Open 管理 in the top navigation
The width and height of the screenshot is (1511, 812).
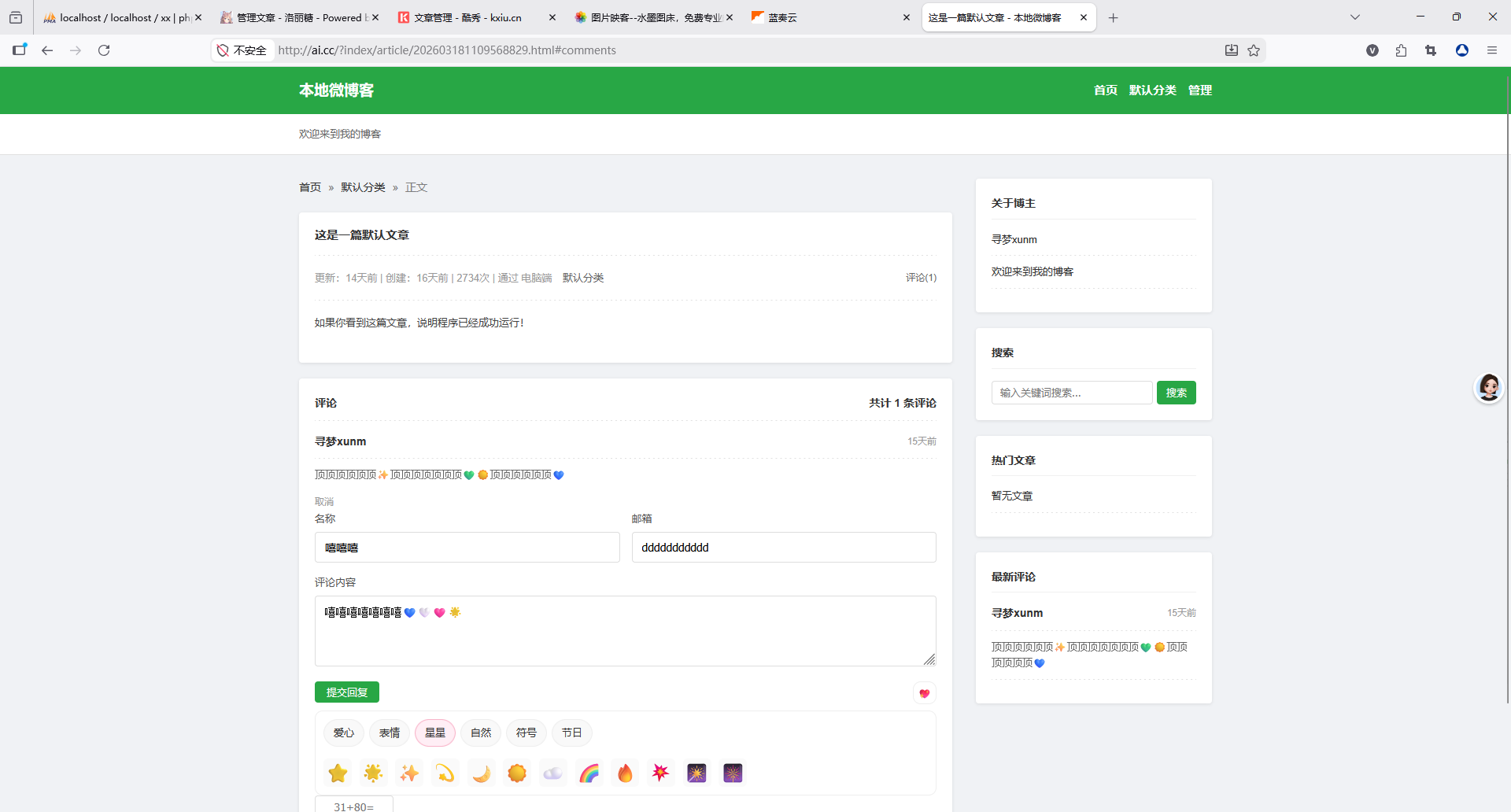[1199, 90]
